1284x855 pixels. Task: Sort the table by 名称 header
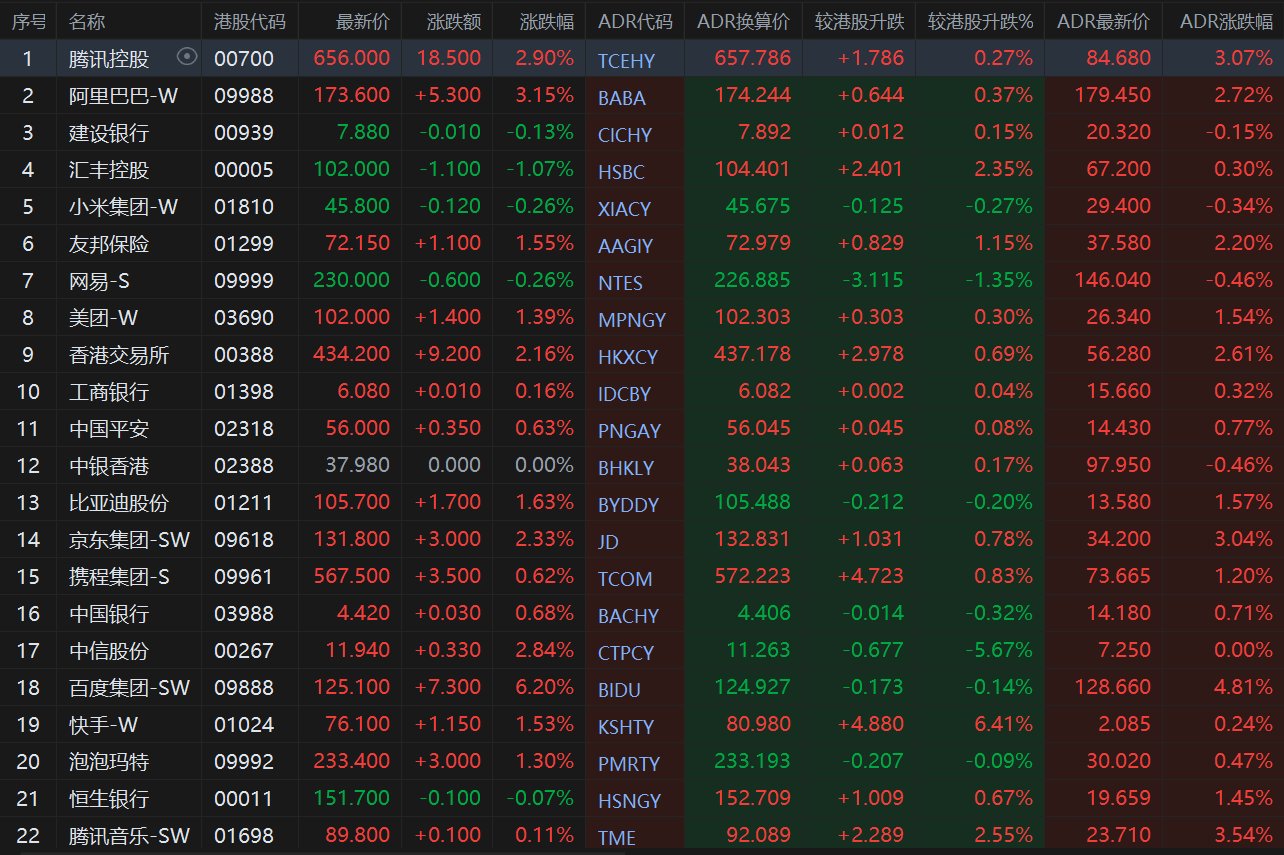pyautogui.click(x=88, y=21)
